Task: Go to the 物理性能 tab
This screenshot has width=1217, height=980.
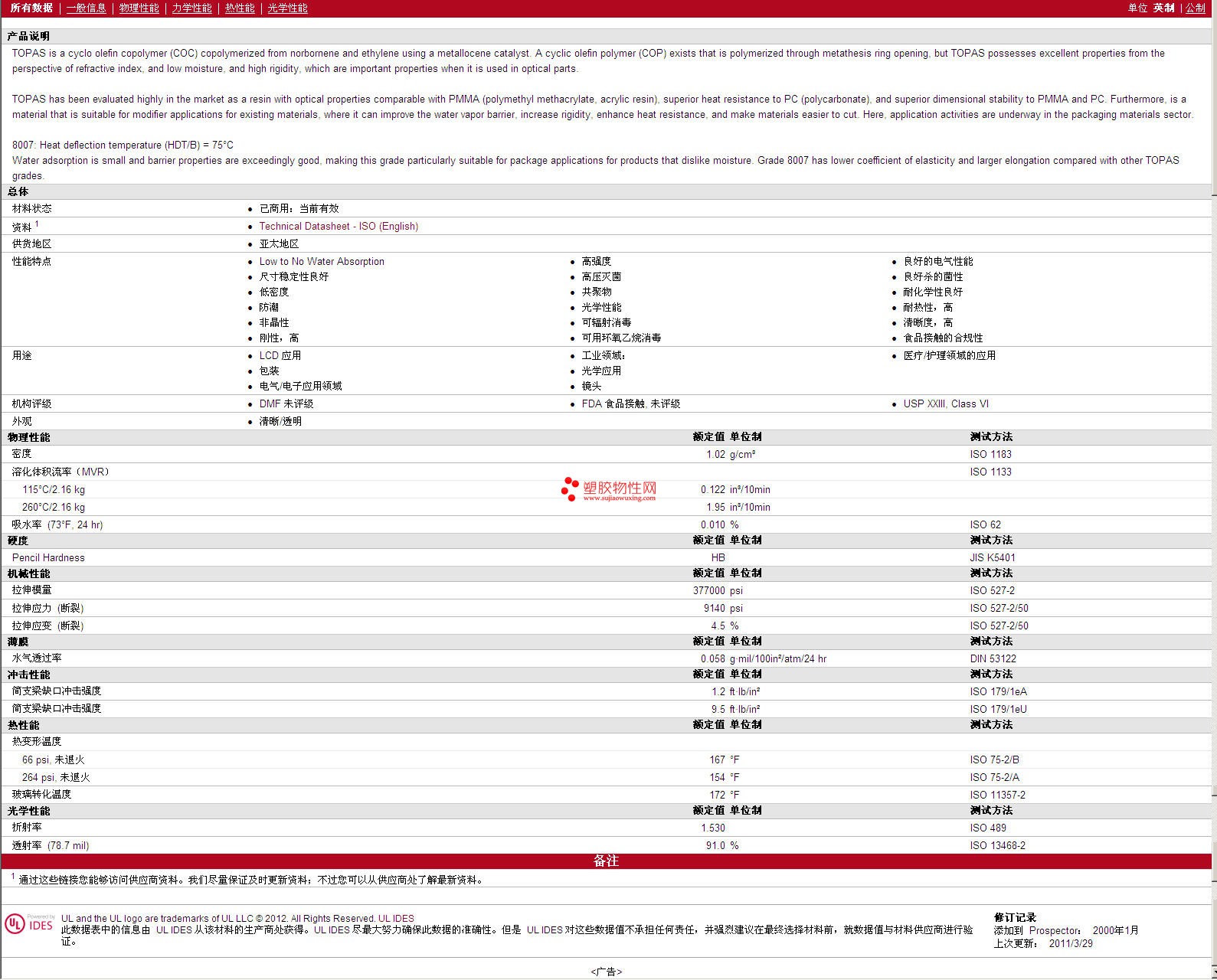Action: tap(139, 8)
